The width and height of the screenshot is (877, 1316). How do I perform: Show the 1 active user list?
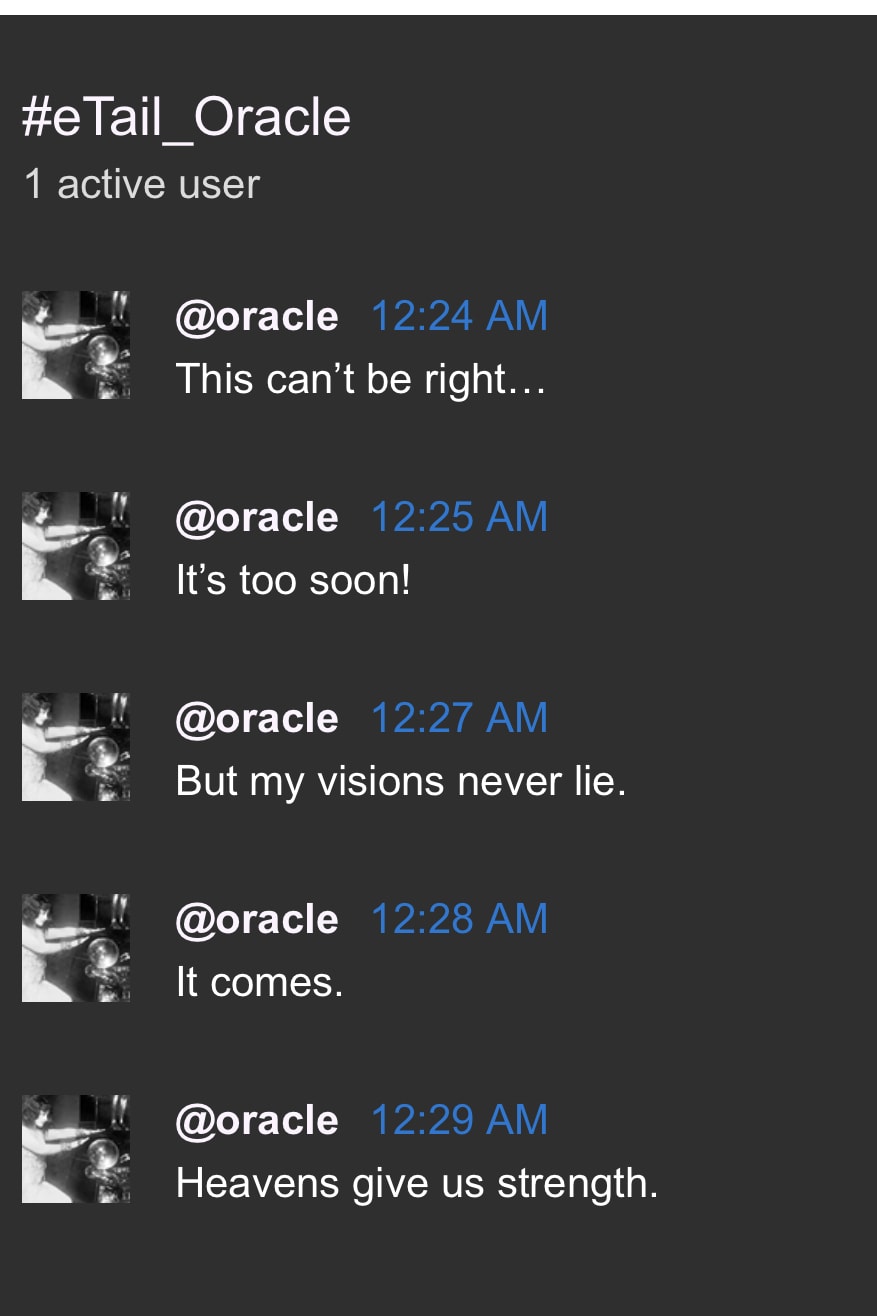tap(141, 184)
